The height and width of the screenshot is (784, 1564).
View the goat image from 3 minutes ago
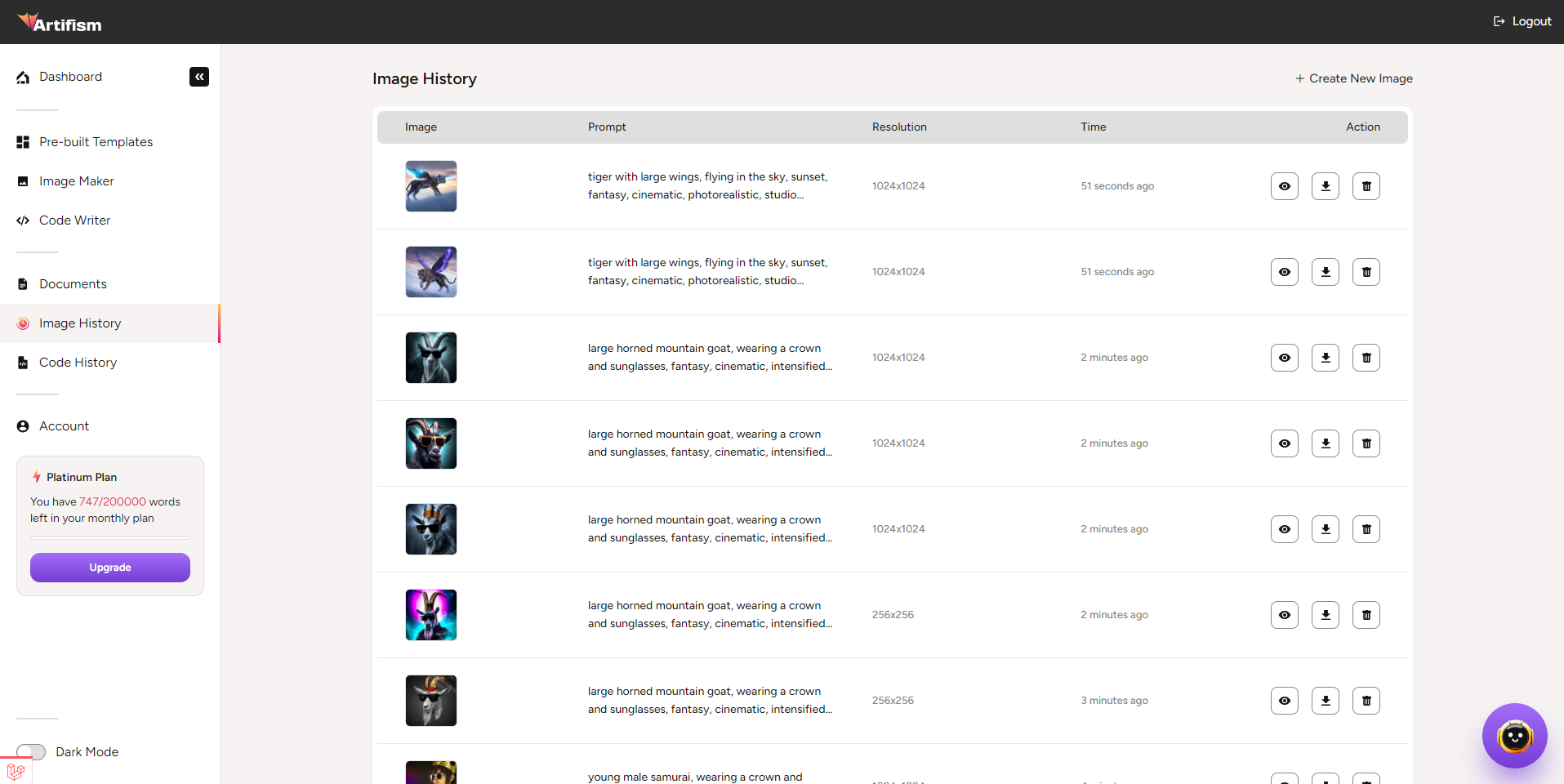[x=1285, y=701]
